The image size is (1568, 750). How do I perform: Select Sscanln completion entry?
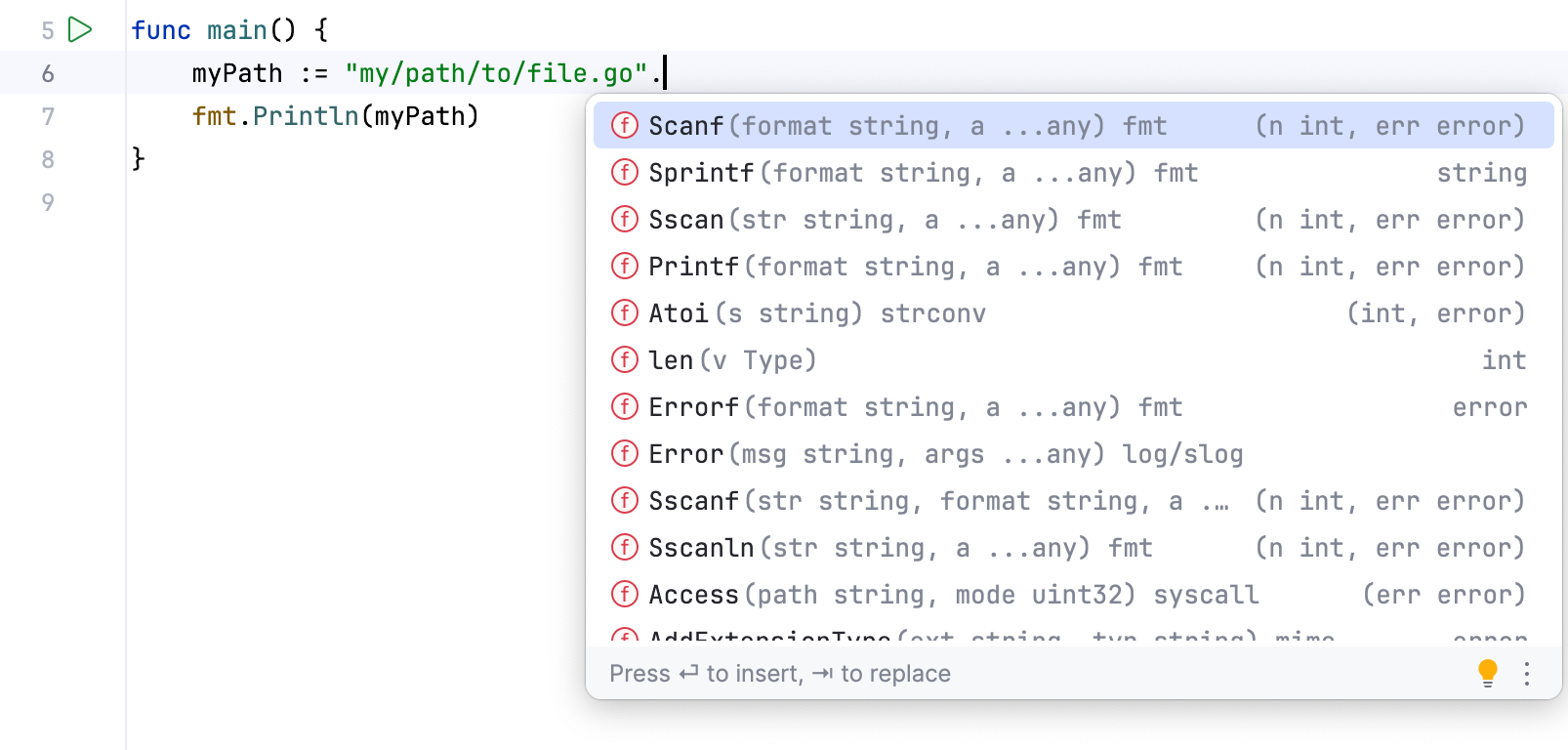[x=701, y=548]
